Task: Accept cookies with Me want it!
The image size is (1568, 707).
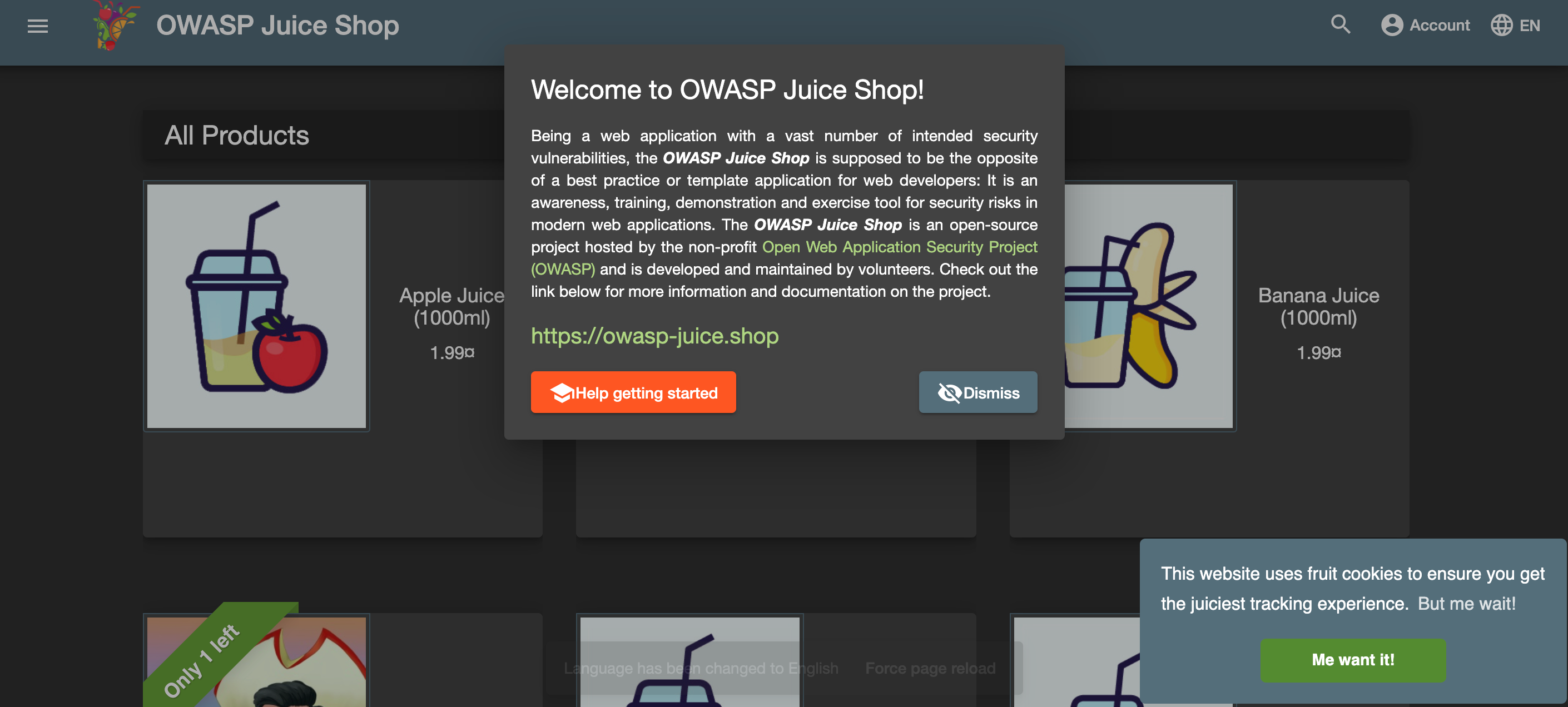Action: [x=1352, y=660]
